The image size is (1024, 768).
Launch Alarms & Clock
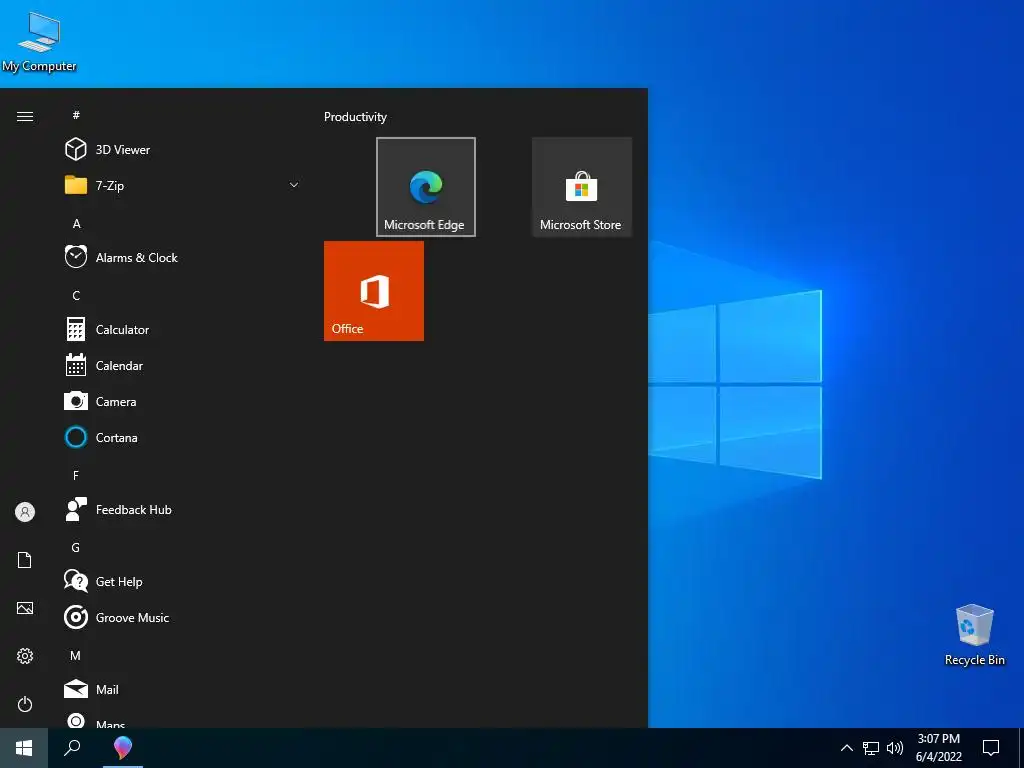(180, 257)
